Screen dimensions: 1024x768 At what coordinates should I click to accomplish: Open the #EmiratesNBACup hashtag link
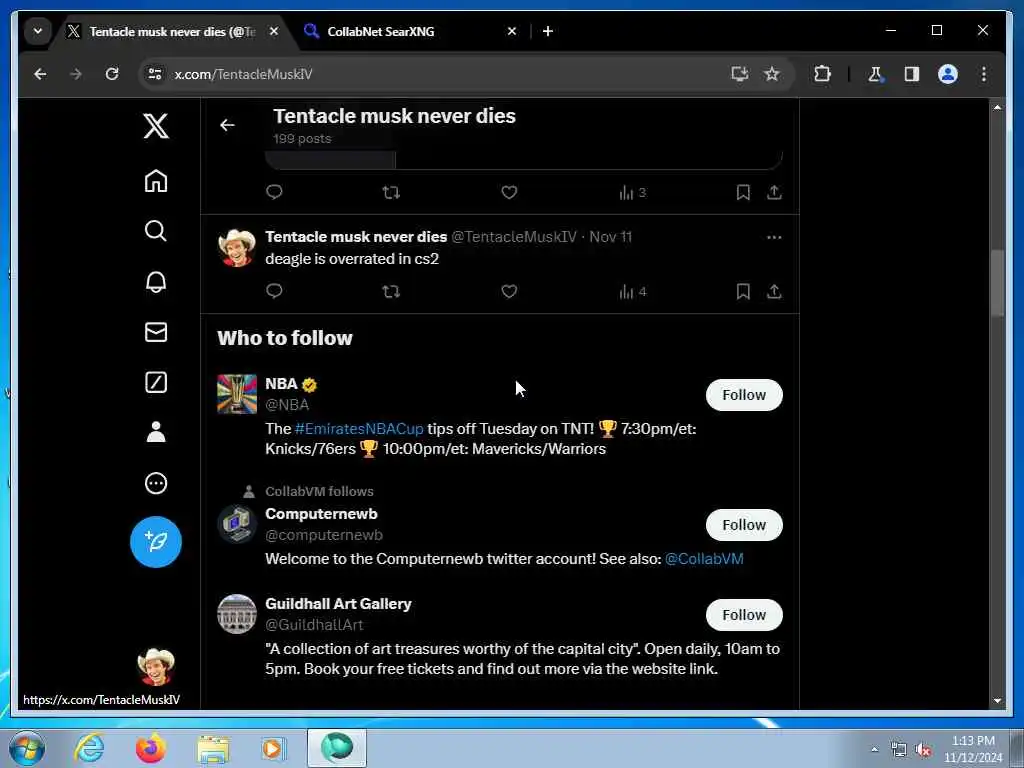[x=359, y=429]
